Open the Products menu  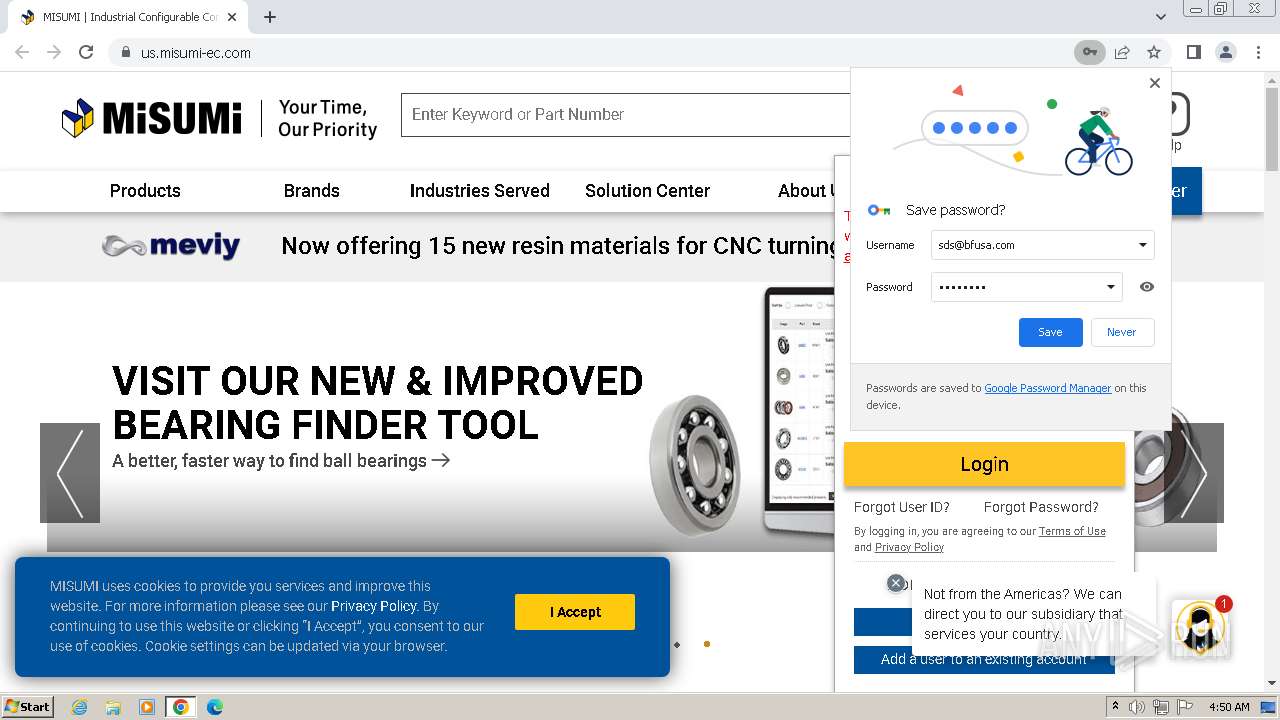click(145, 191)
